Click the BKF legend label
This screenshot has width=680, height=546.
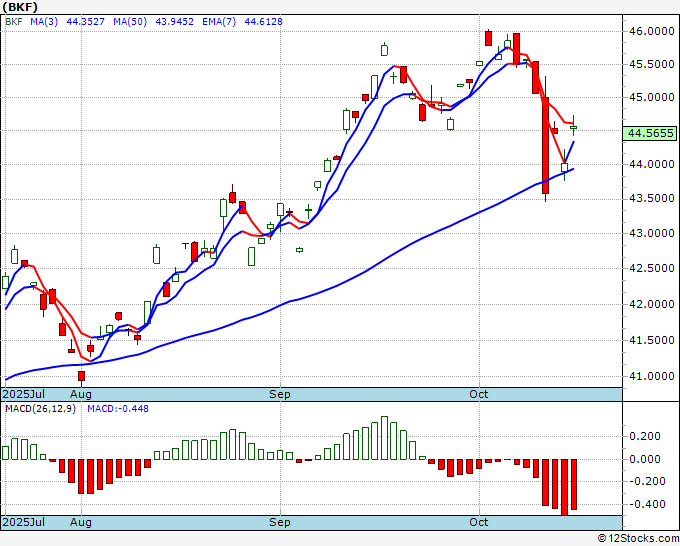click(14, 21)
